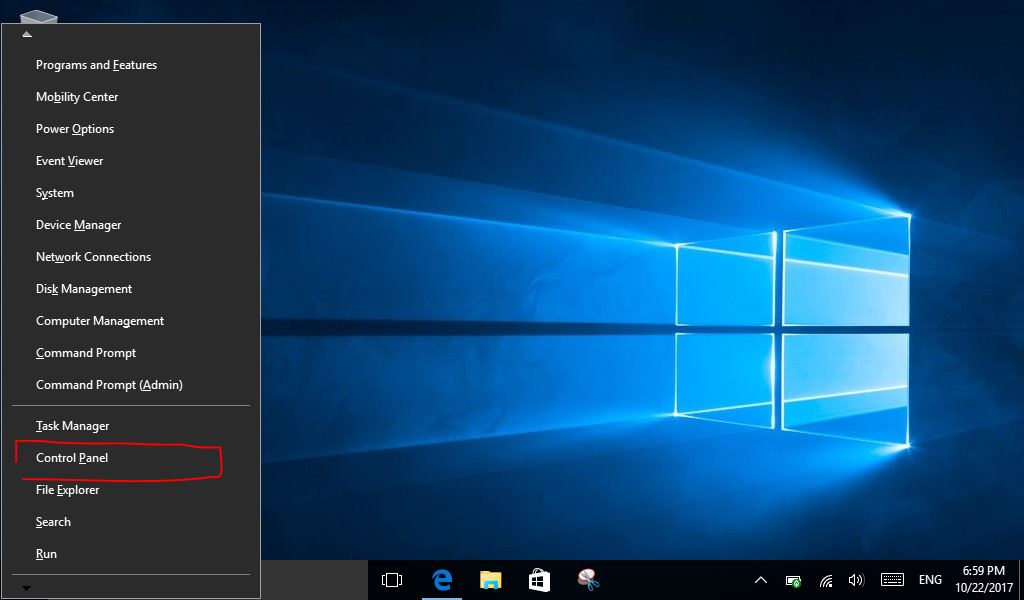Open Task Manager
1024x600 pixels.
72,425
